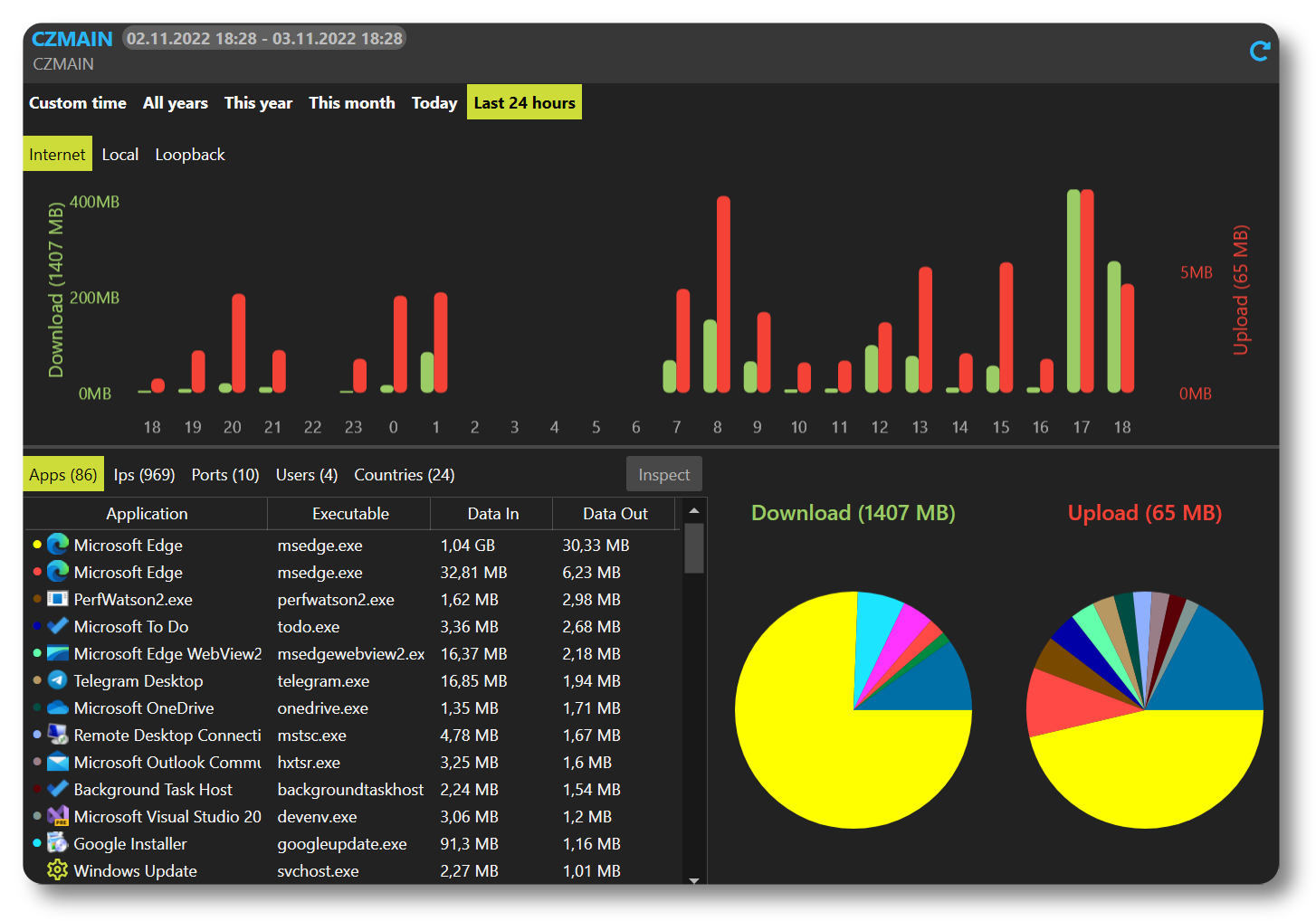Click the Inspect button
The width and height of the screenshot is (1316, 921).
[664, 475]
